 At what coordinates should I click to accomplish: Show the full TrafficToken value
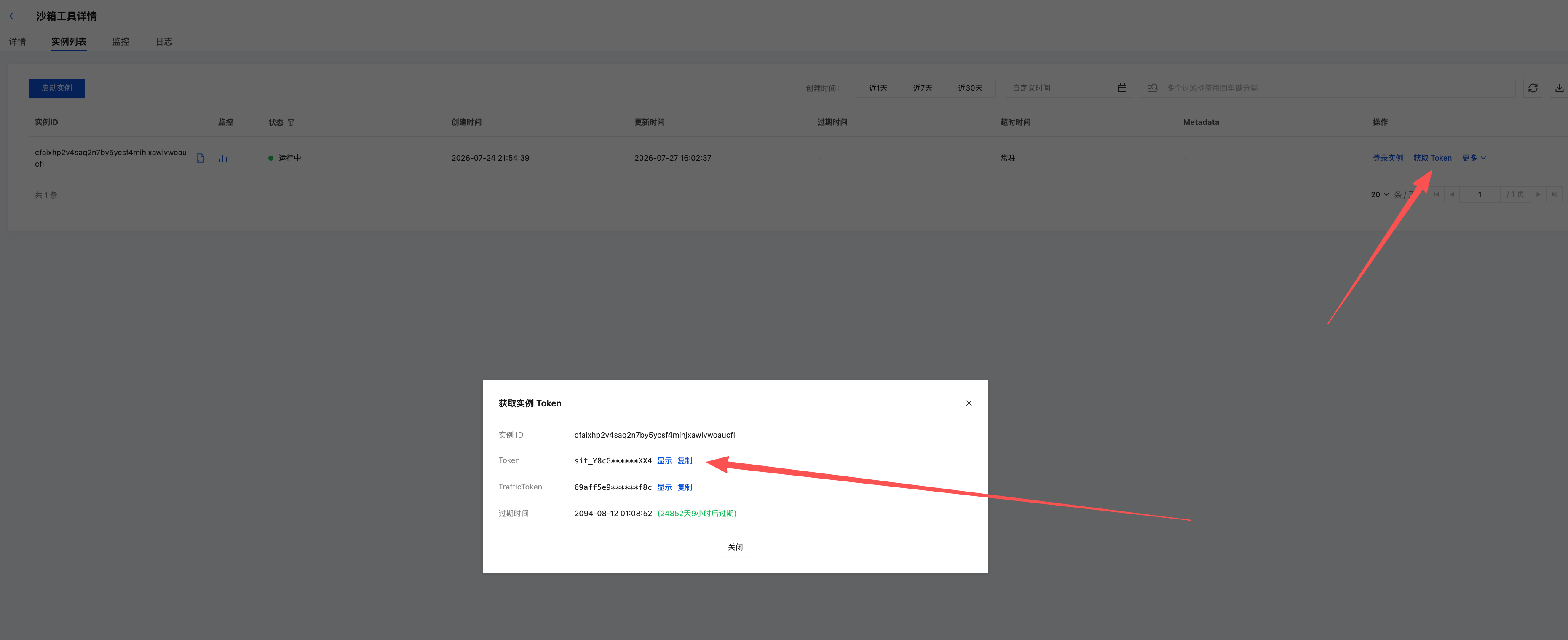(x=664, y=487)
